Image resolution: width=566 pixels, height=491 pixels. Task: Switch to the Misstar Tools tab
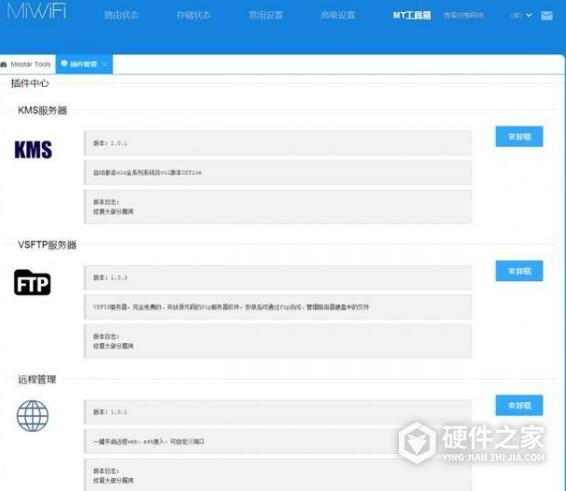(28, 64)
